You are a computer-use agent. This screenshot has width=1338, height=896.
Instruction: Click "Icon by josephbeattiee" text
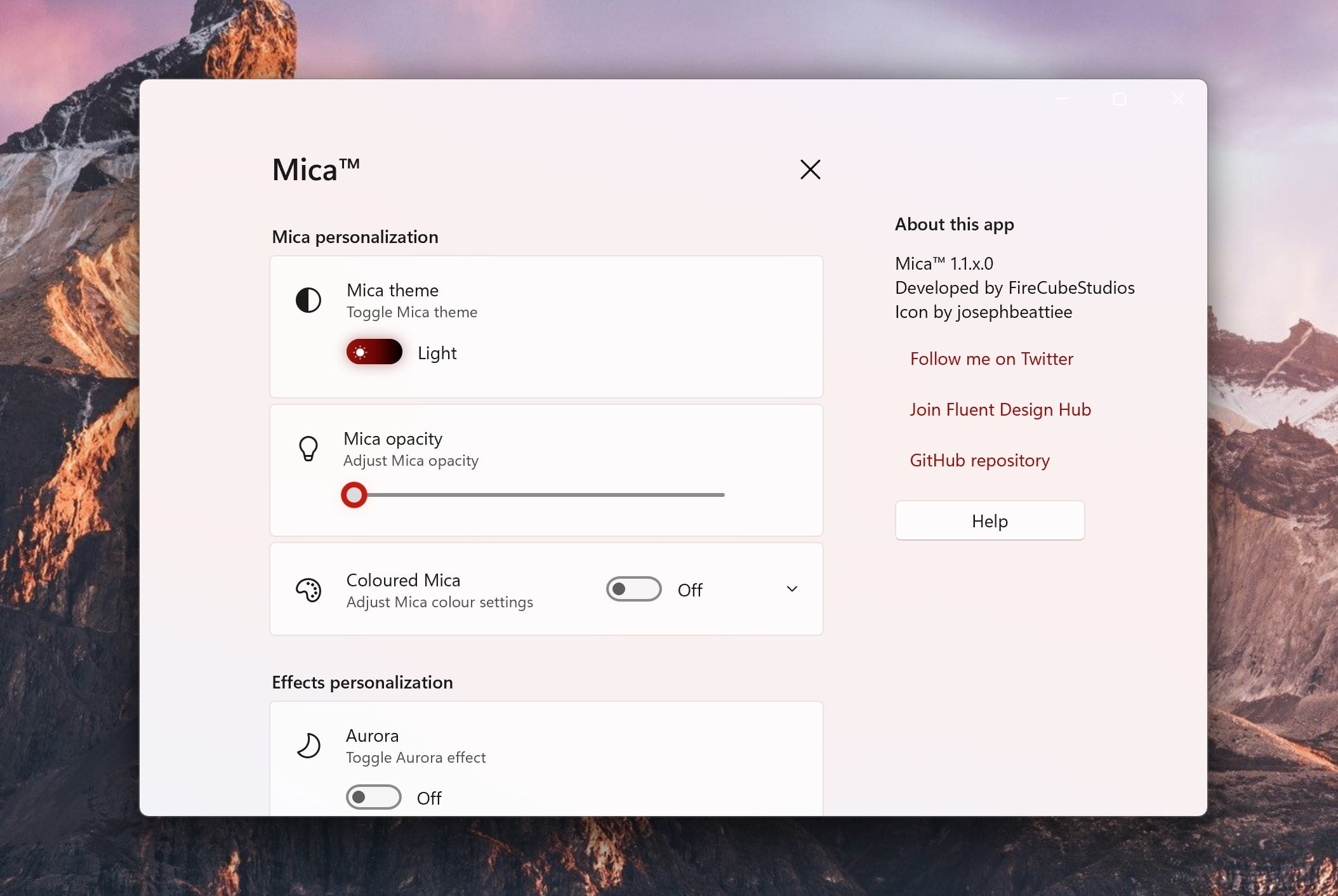pyautogui.click(x=983, y=312)
